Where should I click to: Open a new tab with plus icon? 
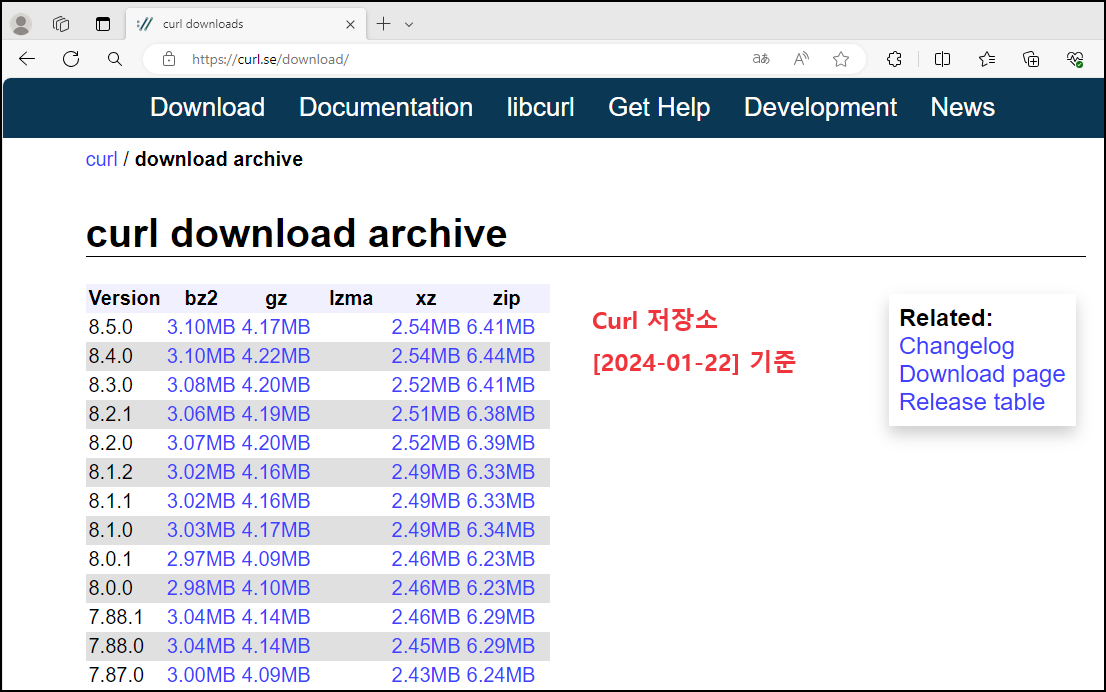[383, 24]
